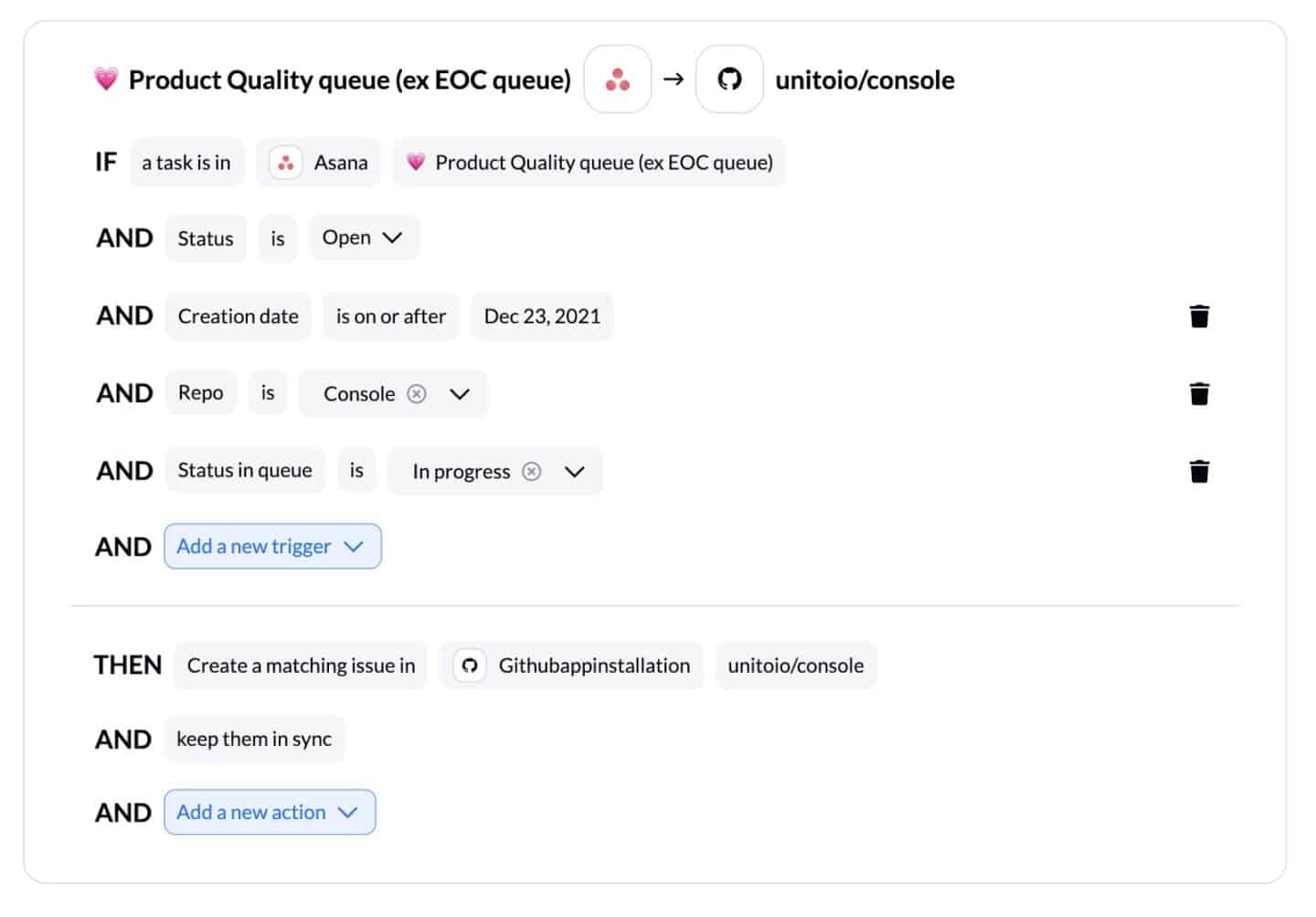
Task: Click the Asana icon in the flow header
Action: tap(618, 80)
